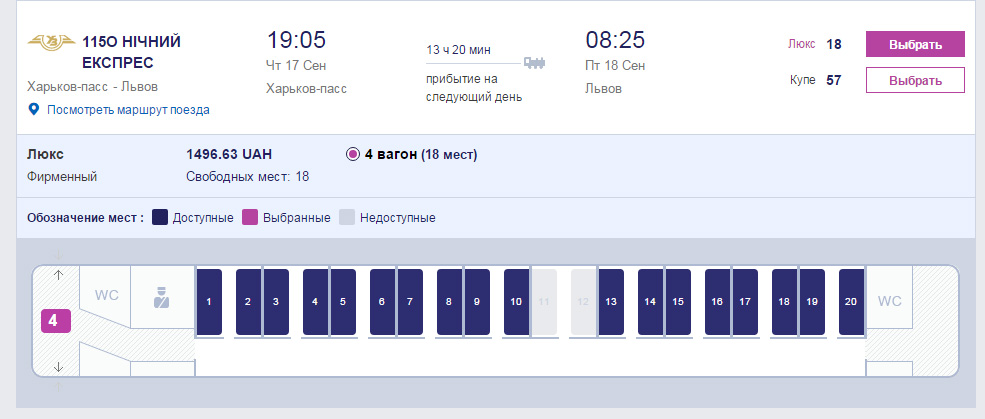This screenshot has width=985, height=419.
Task: Select seat 7 in the car
Action: 410,302
